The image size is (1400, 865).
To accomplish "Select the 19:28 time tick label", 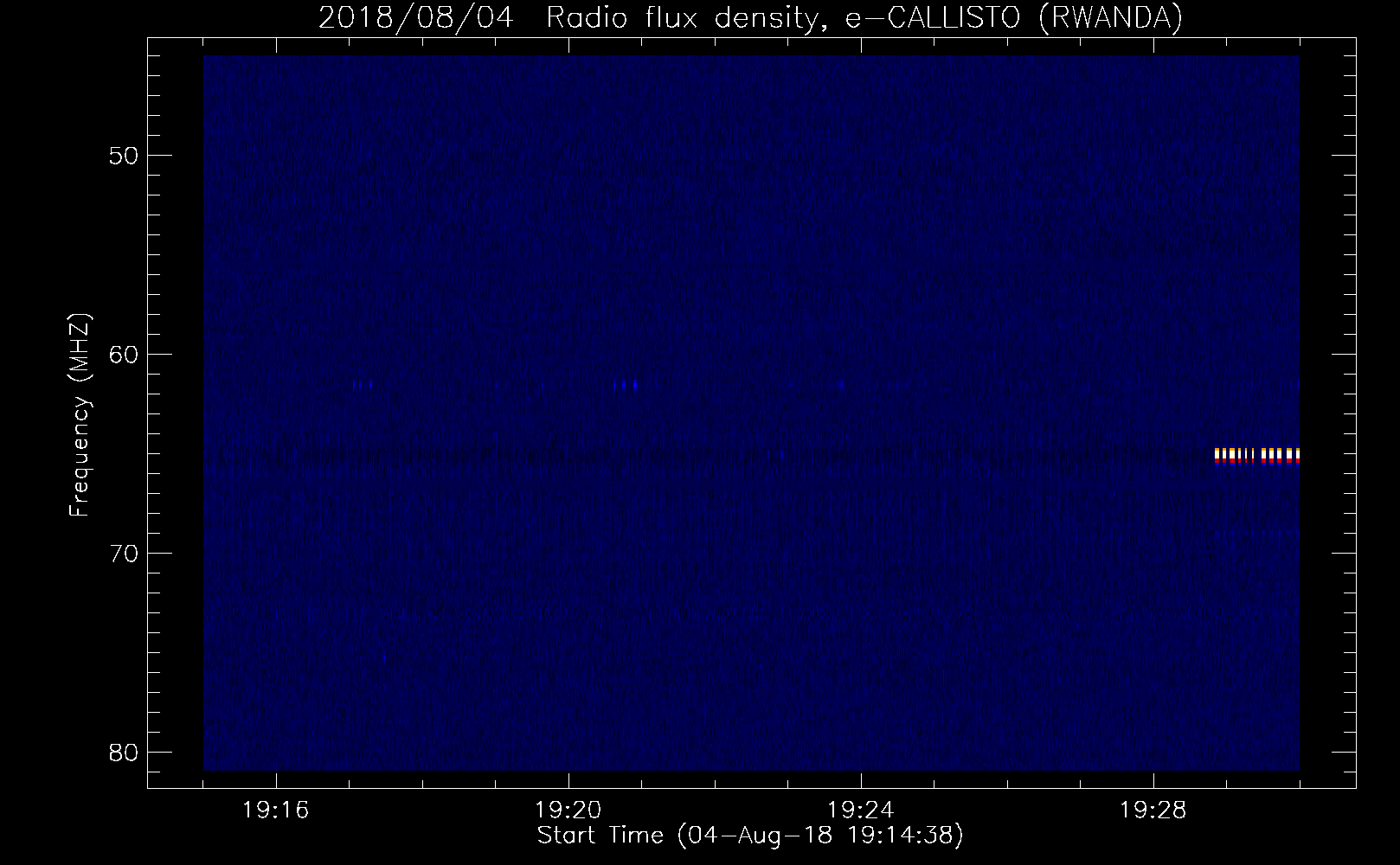I will click(1153, 811).
